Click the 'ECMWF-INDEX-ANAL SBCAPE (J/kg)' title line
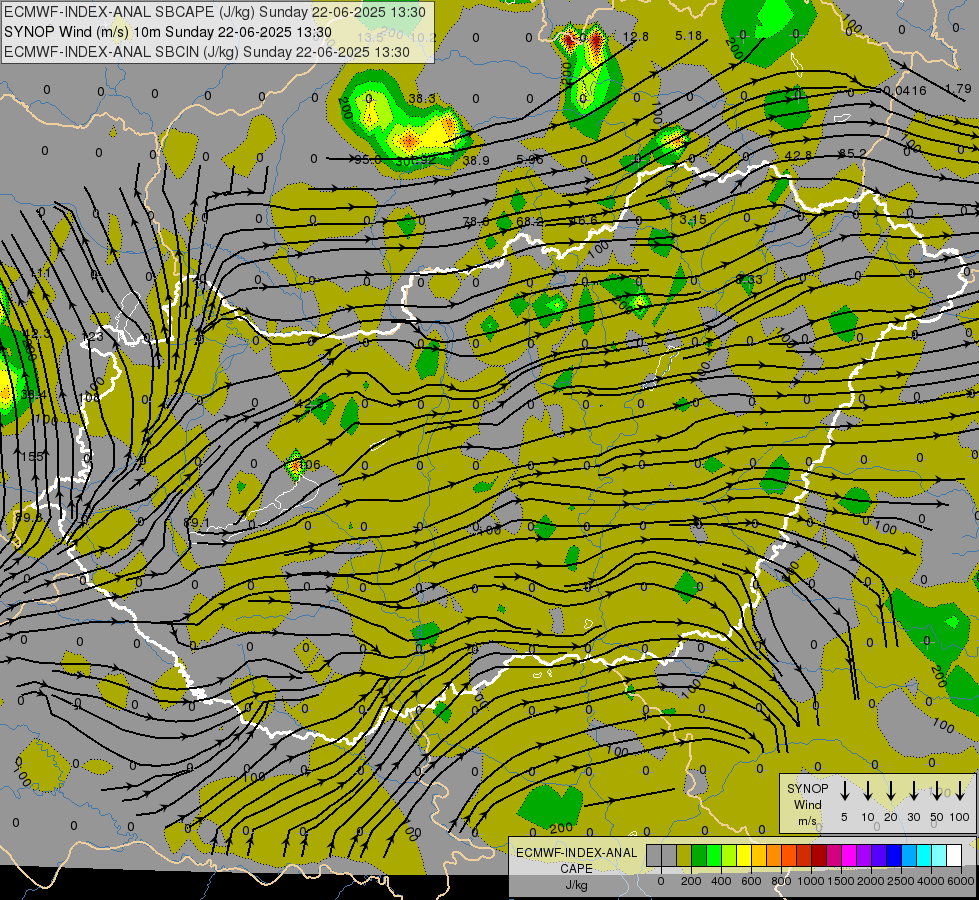The width and height of the screenshot is (979, 900). click(215, 12)
